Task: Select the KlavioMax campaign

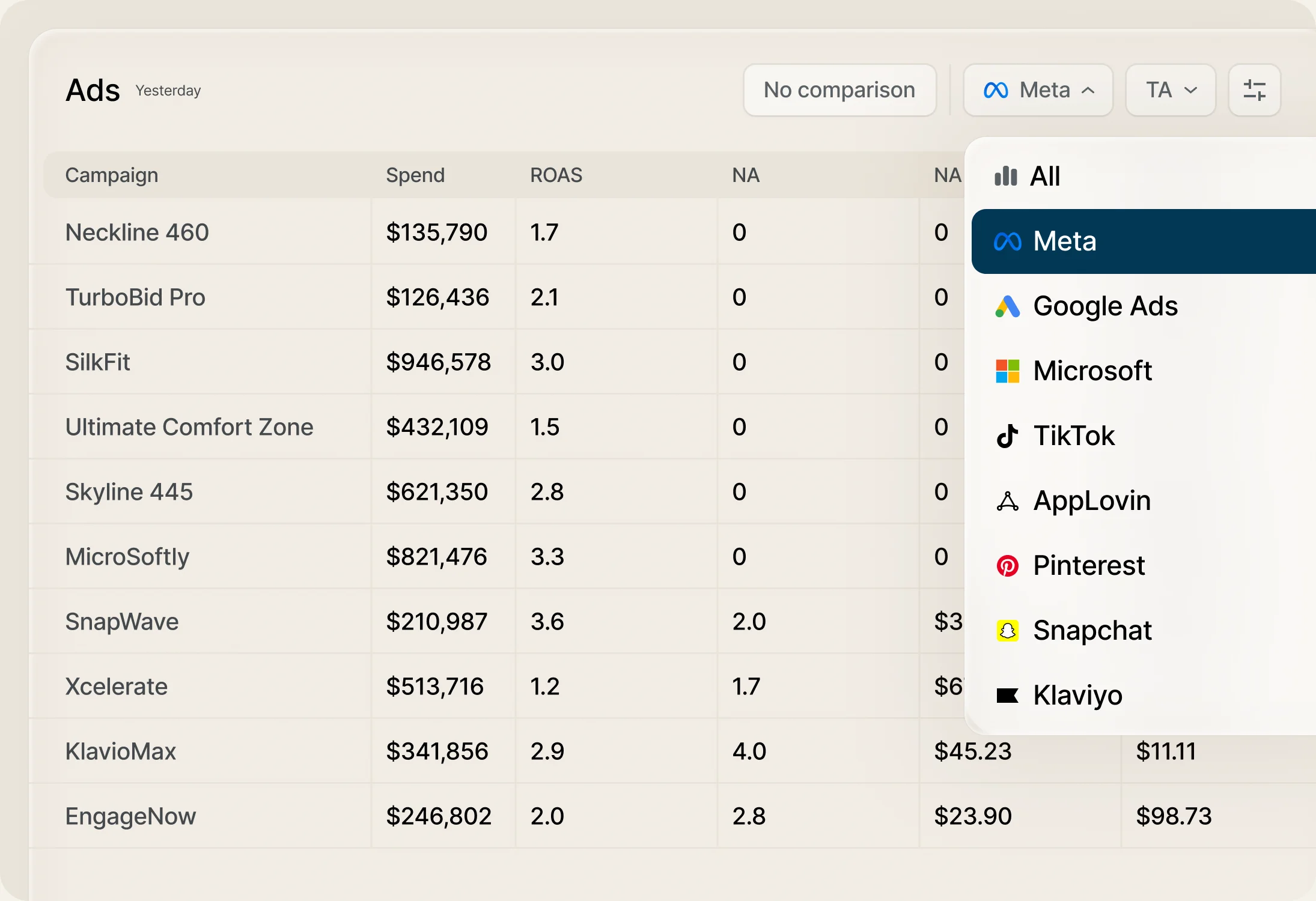Action: [121, 751]
